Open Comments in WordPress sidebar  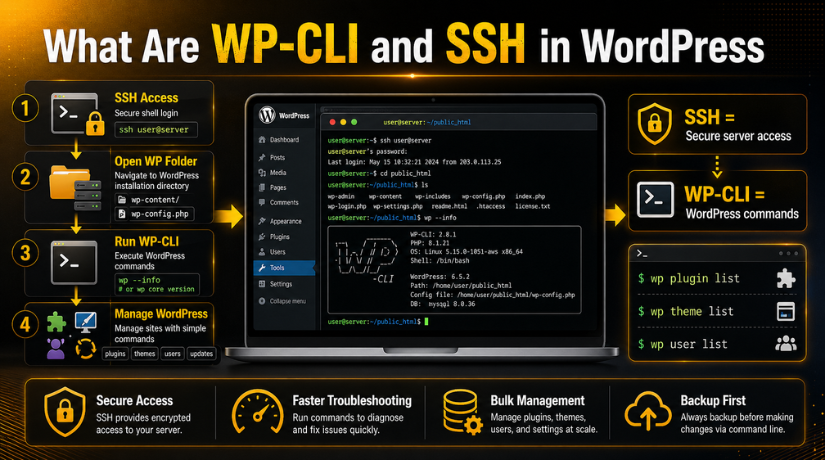pyautogui.click(x=284, y=203)
